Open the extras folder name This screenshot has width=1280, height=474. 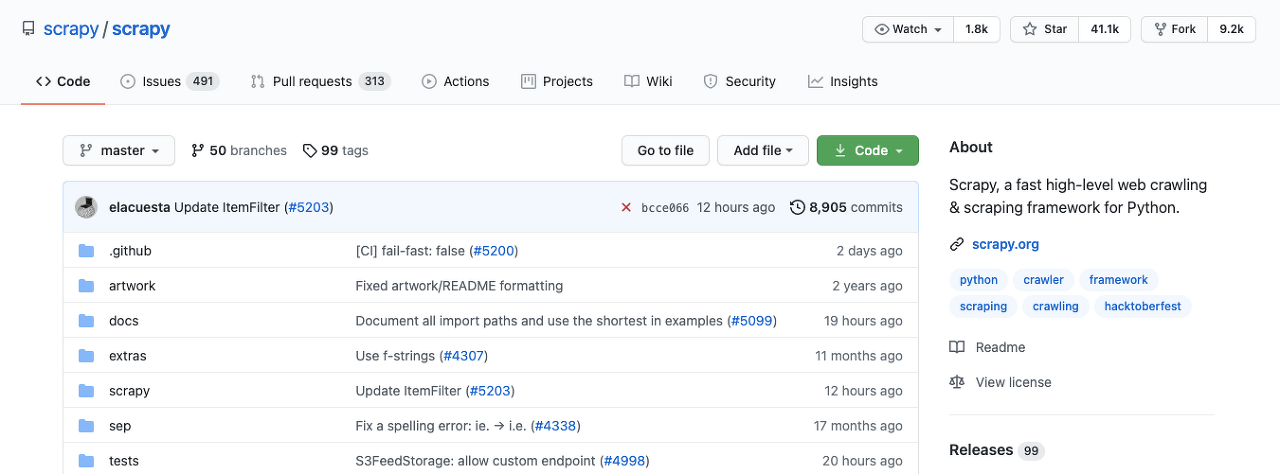(x=128, y=356)
